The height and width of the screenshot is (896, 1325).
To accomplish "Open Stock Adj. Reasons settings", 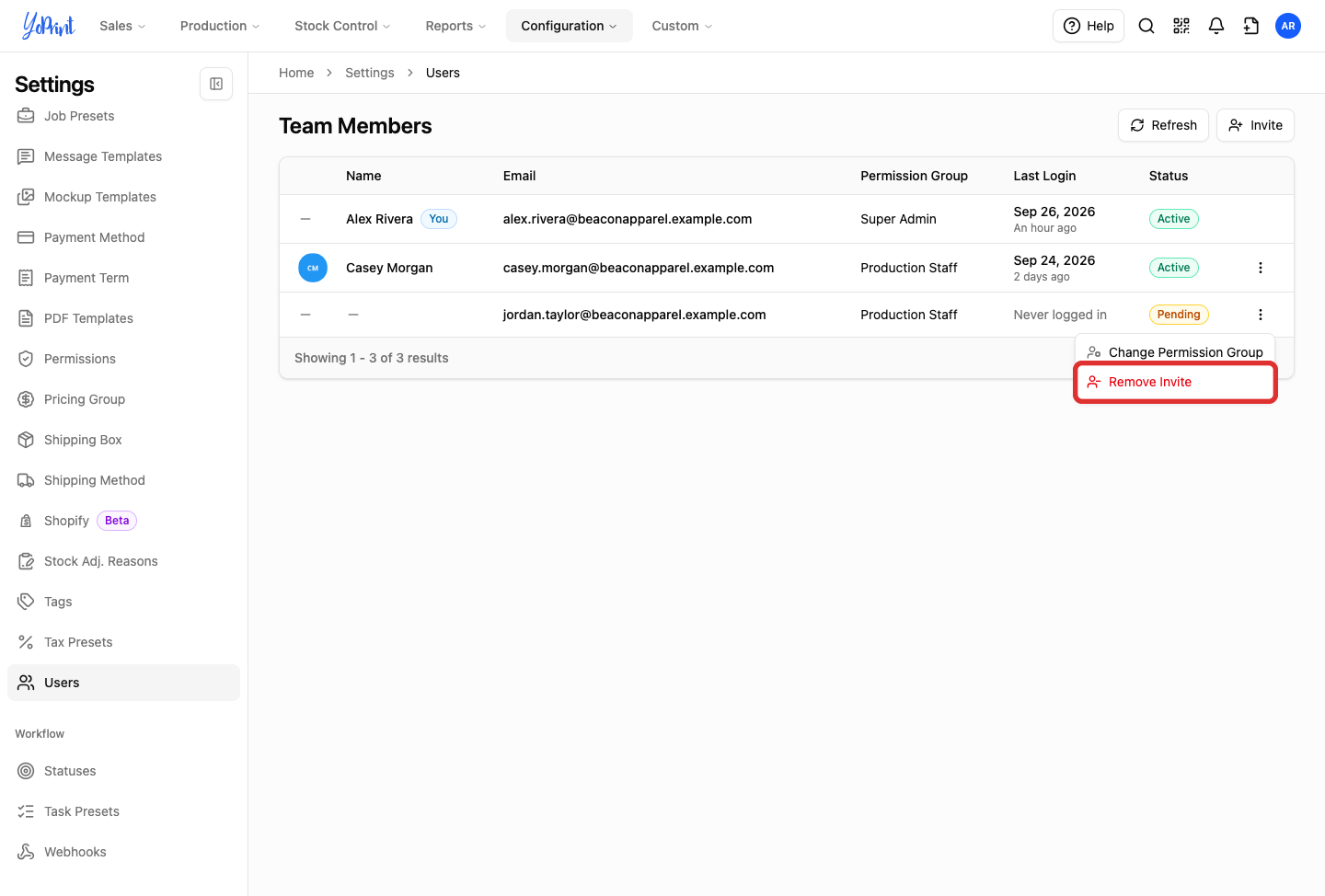I will (x=123, y=561).
